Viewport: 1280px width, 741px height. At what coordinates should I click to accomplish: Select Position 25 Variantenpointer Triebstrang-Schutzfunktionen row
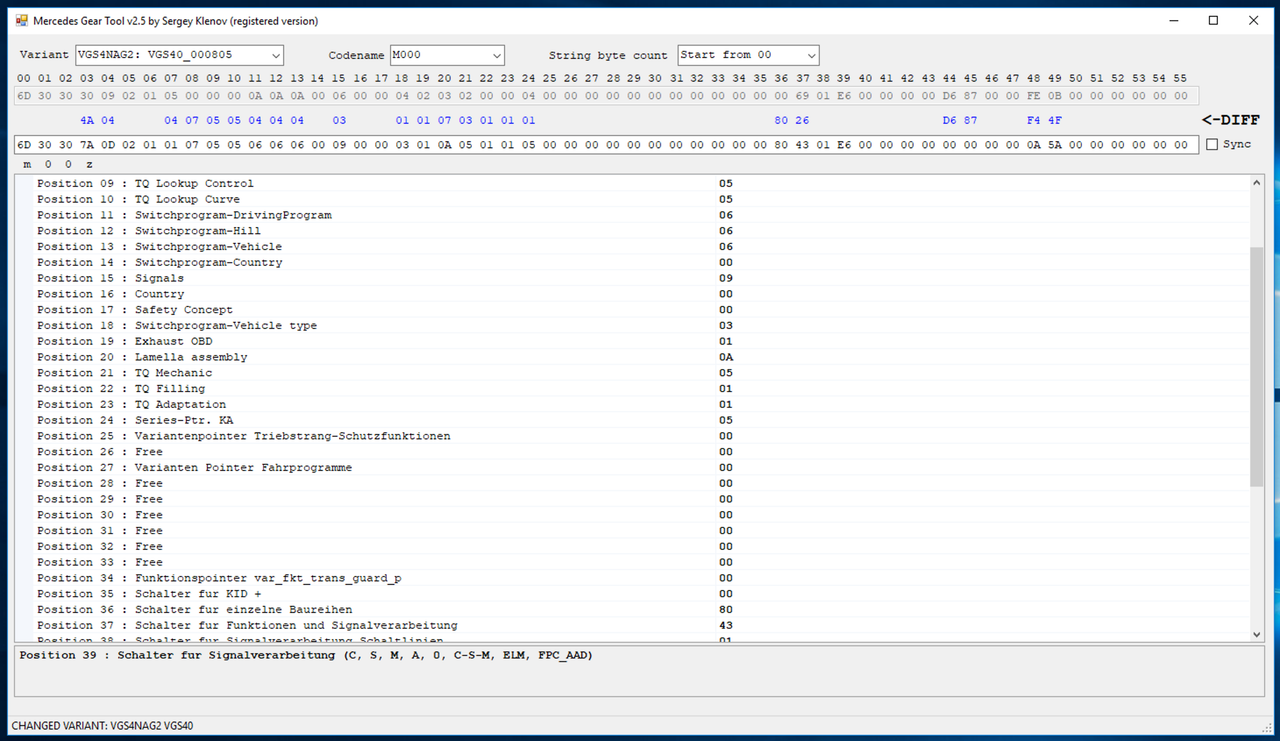coord(632,437)
